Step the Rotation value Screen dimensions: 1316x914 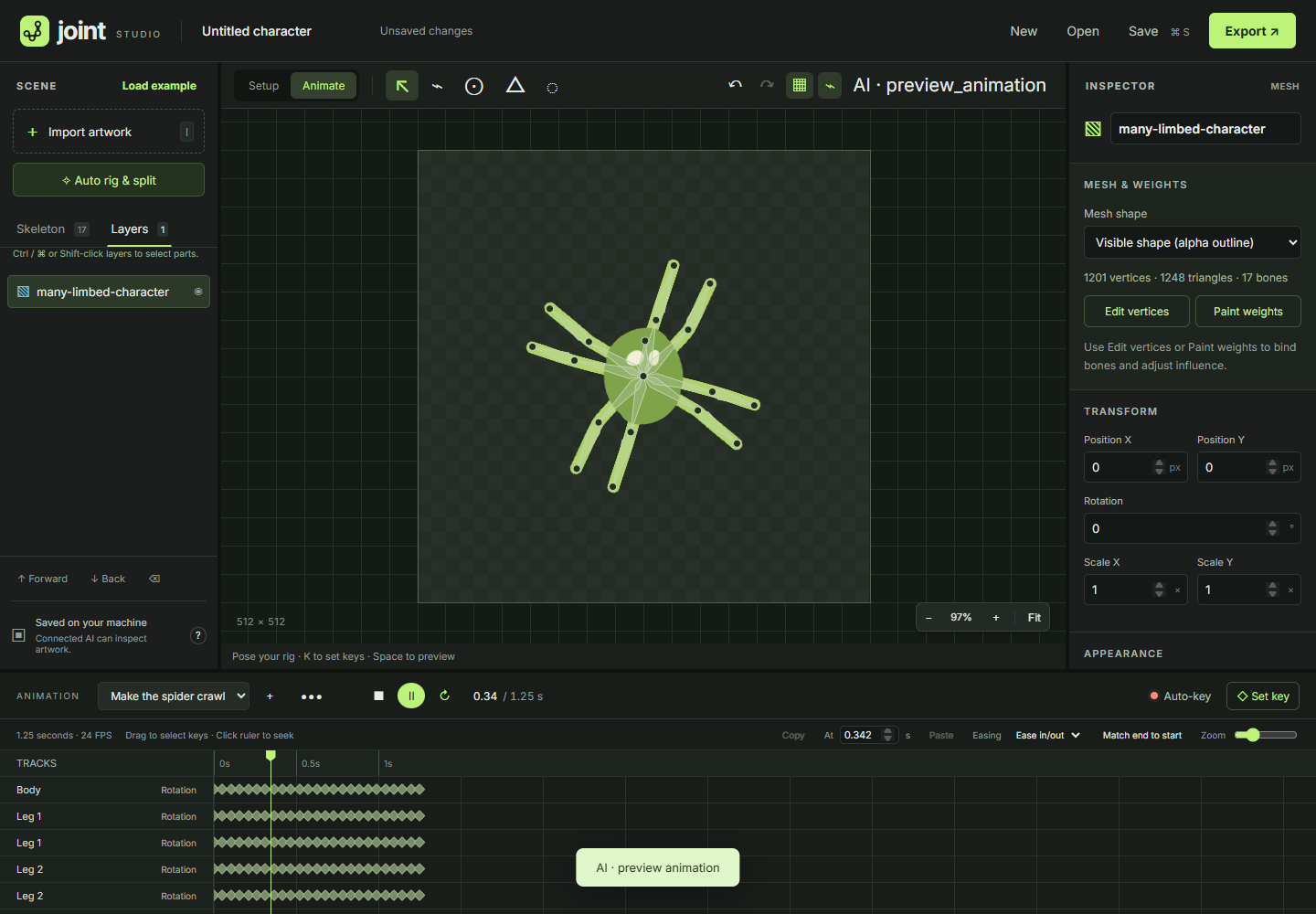pos(1272,528)
